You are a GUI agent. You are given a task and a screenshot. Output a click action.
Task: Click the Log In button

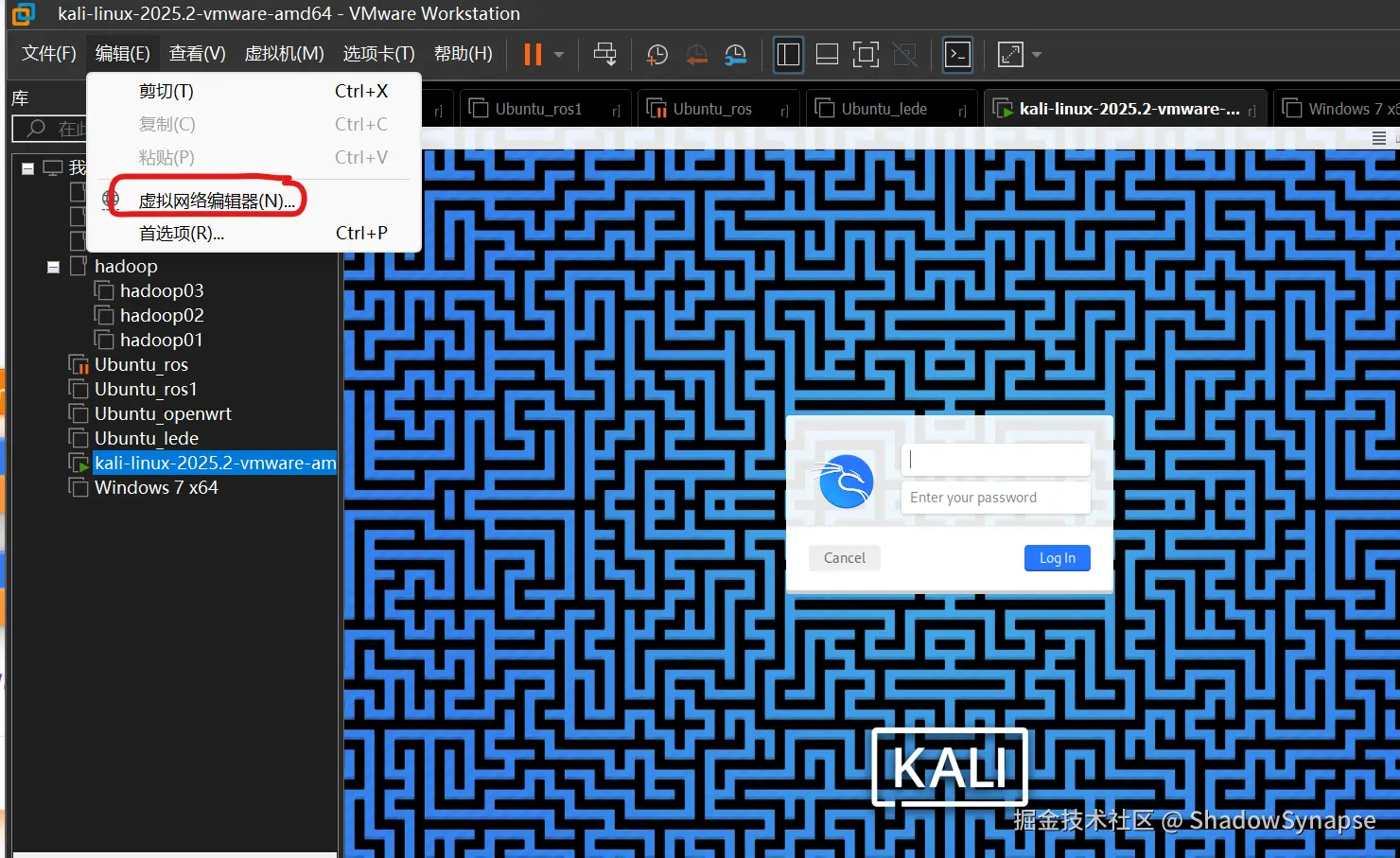point(1058,558)
